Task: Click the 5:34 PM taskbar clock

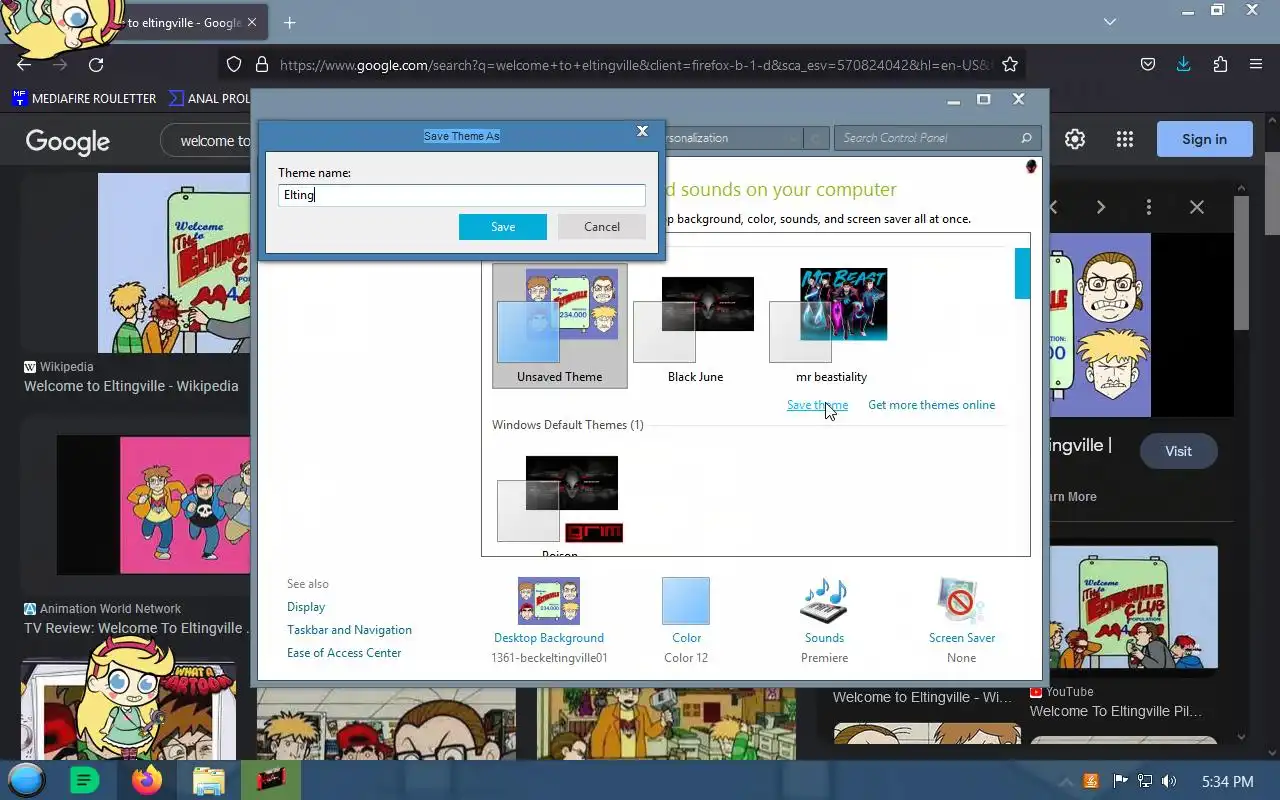Action: coord(1228,781)
